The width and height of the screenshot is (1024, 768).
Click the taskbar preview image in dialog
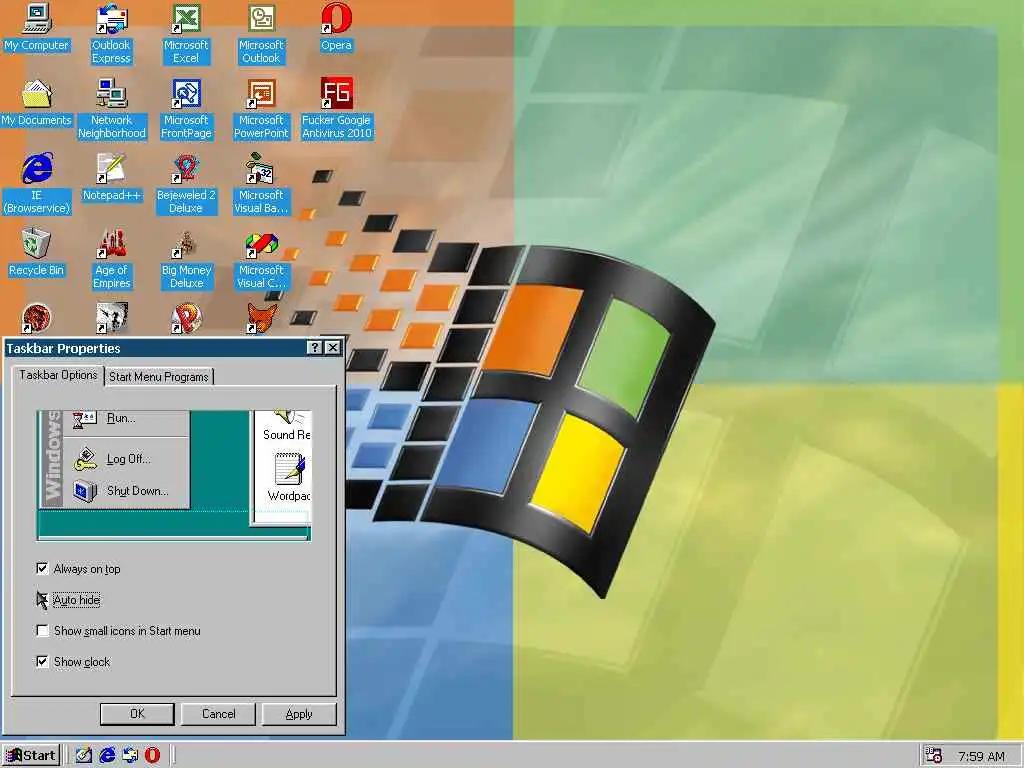[174, 475]
